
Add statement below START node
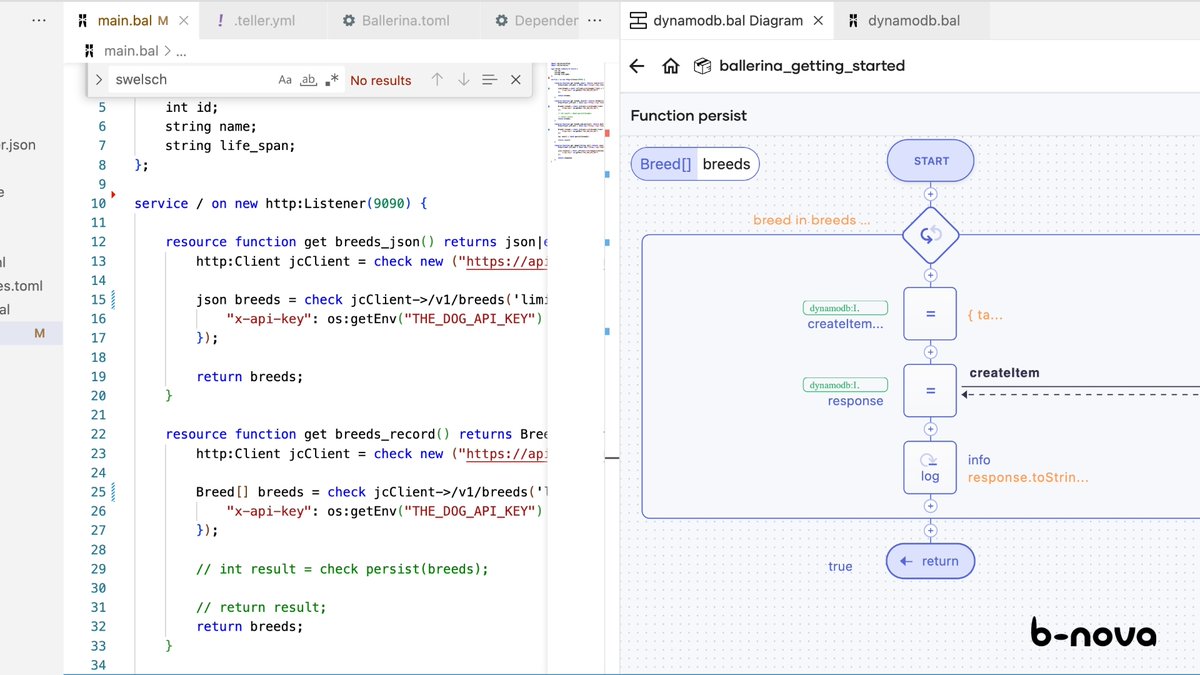click(931, 194)
